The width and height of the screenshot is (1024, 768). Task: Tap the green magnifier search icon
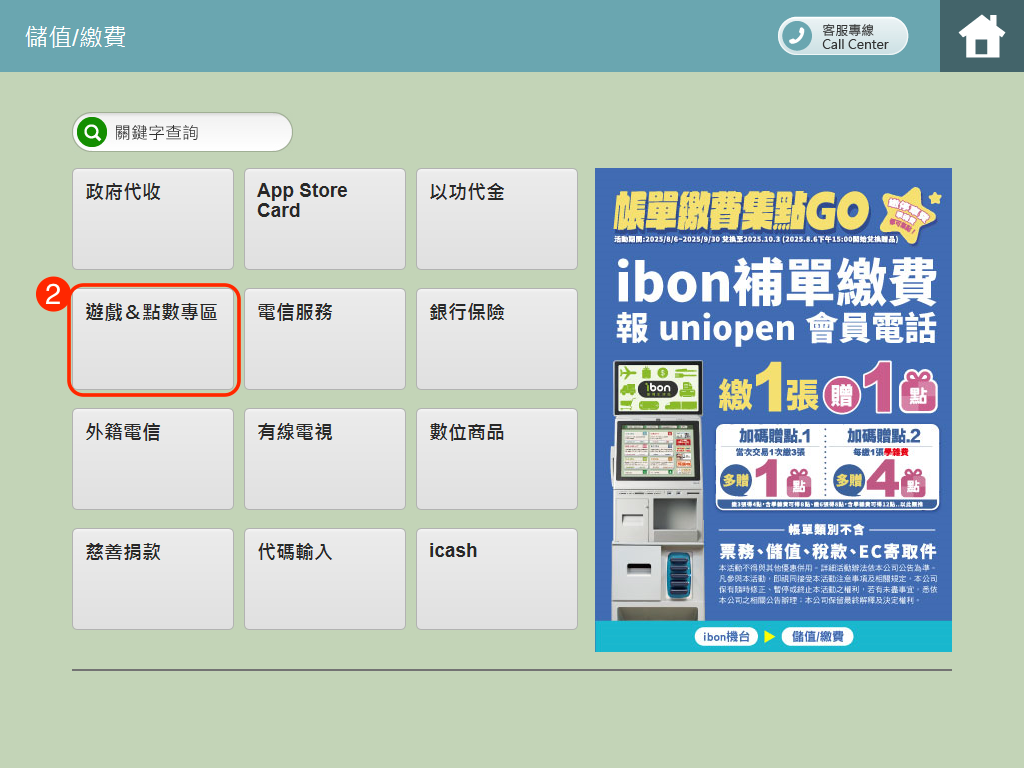(x=92, y=133)
